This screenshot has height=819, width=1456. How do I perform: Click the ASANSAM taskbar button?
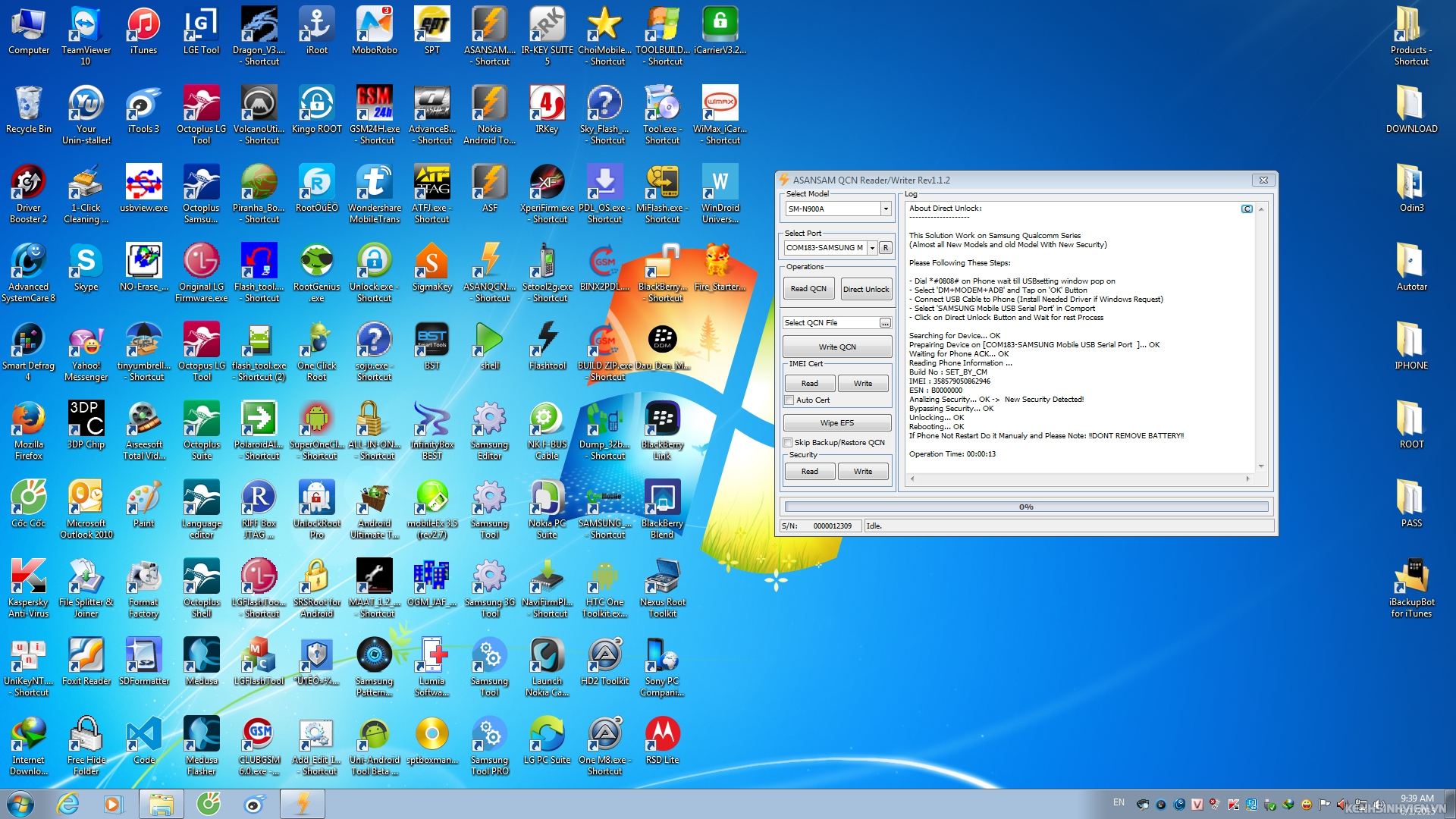pos(303,804)
